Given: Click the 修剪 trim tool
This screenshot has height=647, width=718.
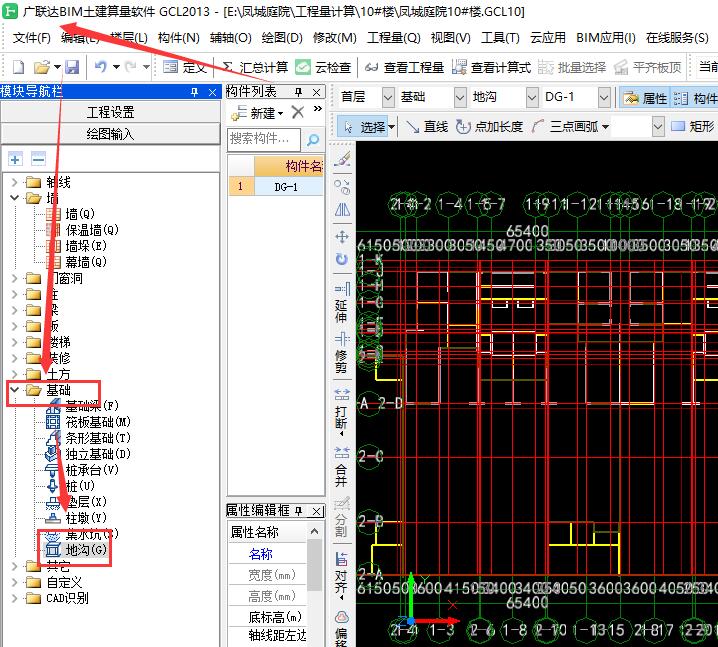Looking at the screenshot, I should pyautogui.click(x=342, y=353).
